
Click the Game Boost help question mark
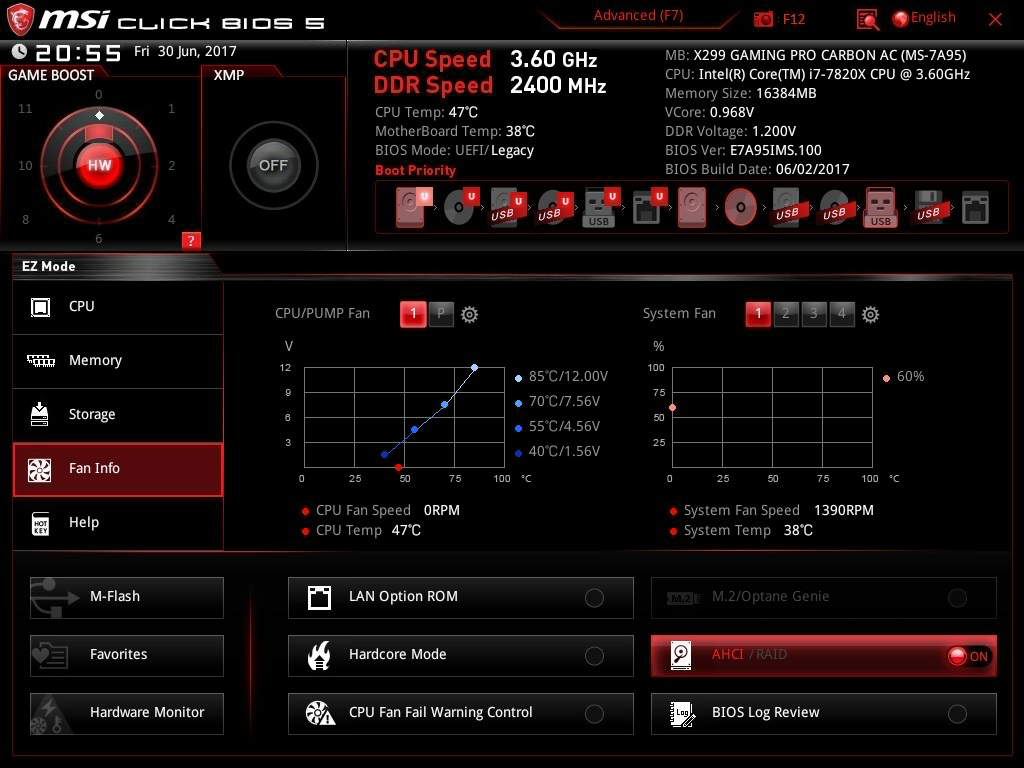(x=192, y=240)
